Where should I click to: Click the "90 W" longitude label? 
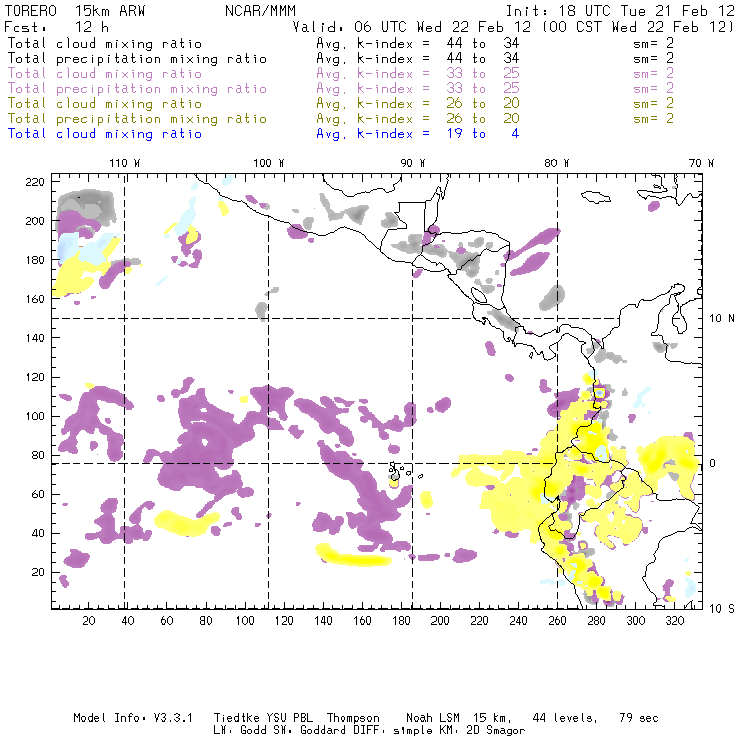coord(413,163)
